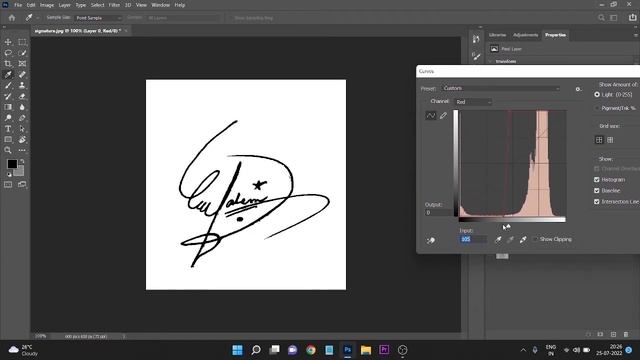Switch to the Libraries tab

click(497, 35)
